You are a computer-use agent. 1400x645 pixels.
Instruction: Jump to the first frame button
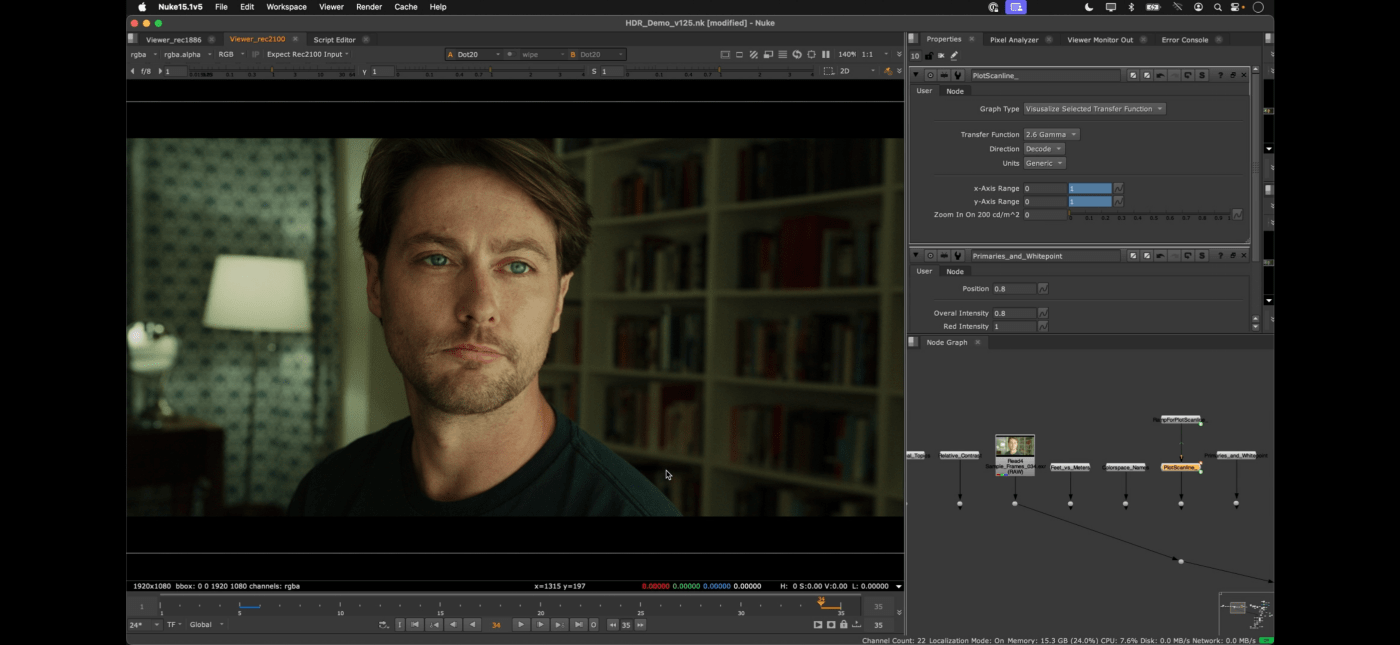pyautogui.click(x=415, y=625)
